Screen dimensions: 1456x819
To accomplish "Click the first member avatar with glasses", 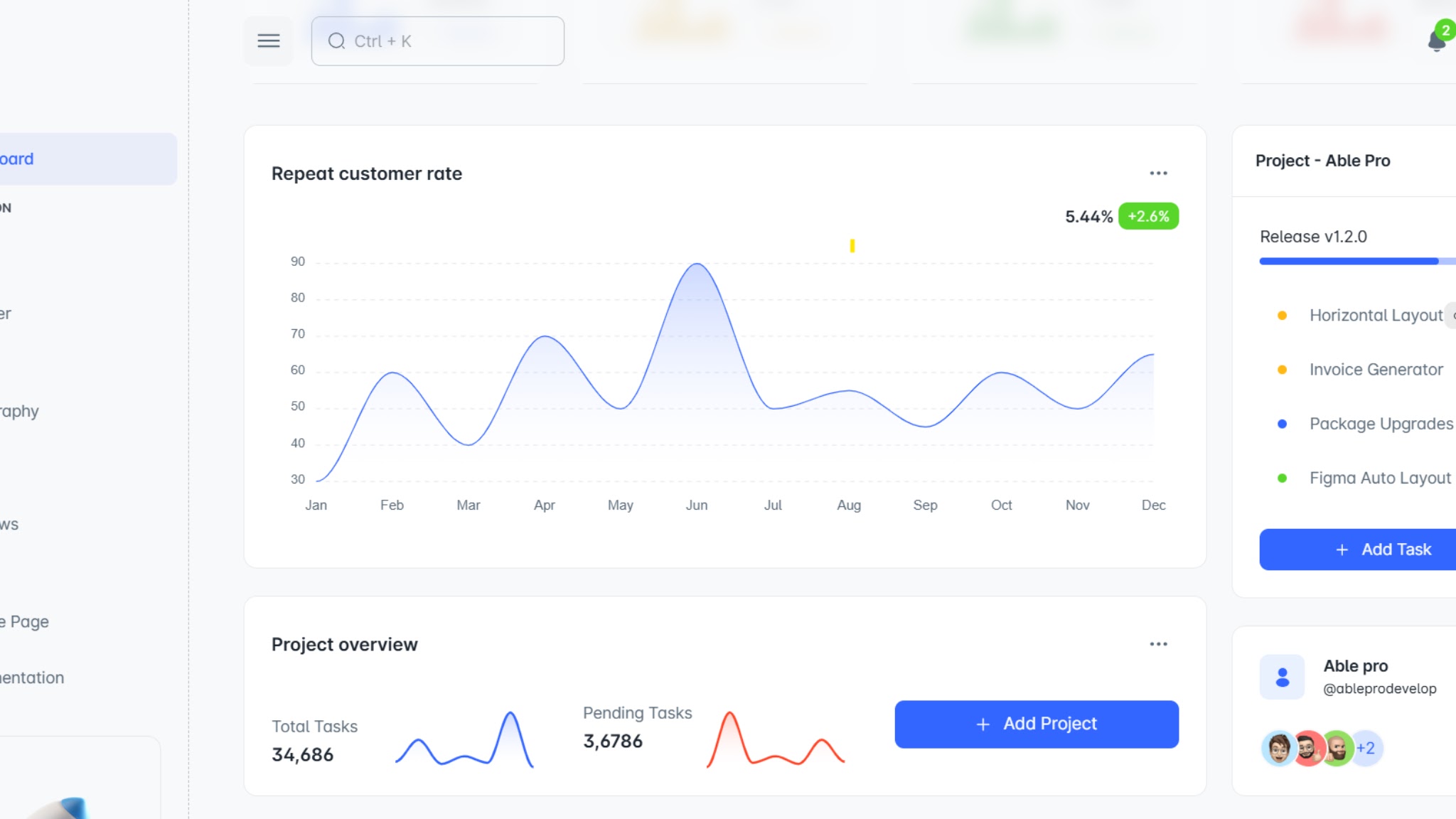I will click(x=1278, y=748).
